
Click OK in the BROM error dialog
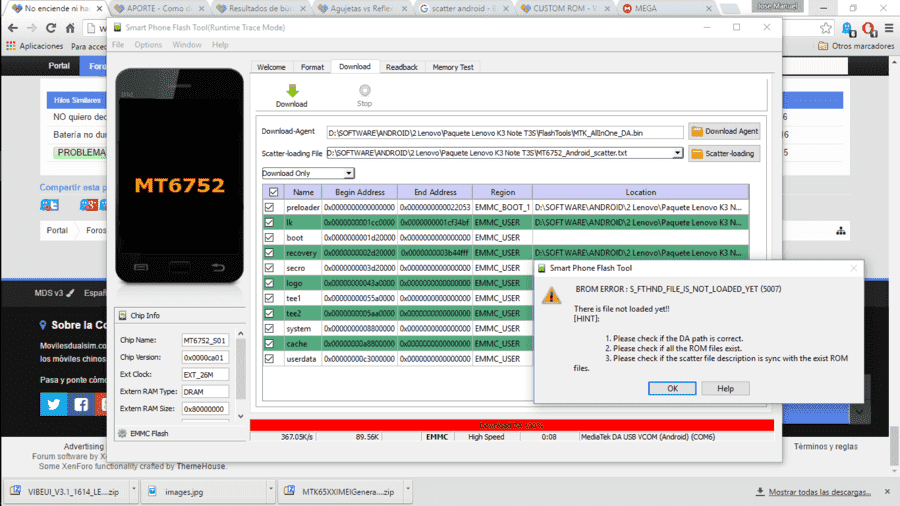672,388
